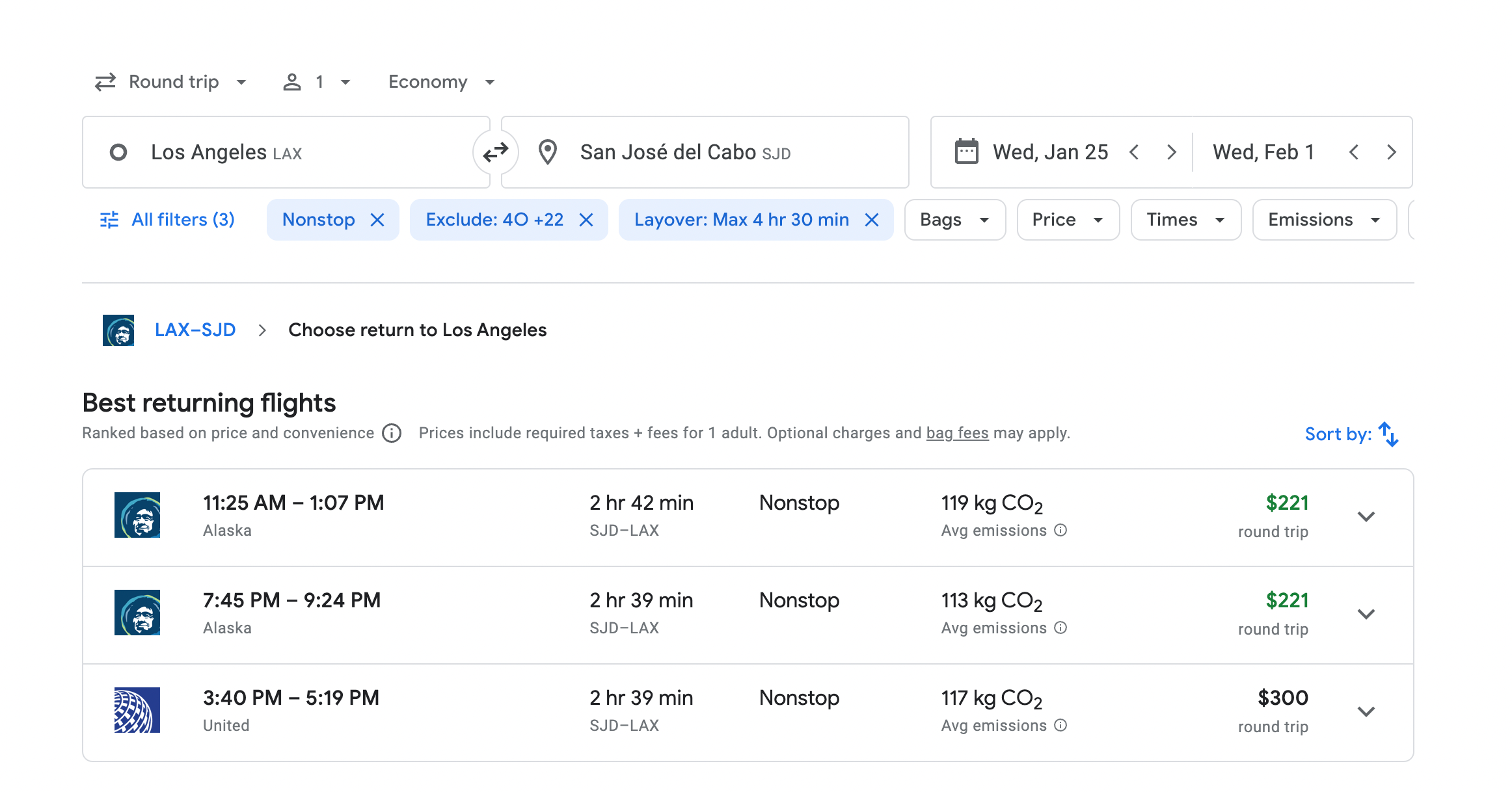
Task: Click the Los Angeles origin field
Action: [x=286, y=152]
